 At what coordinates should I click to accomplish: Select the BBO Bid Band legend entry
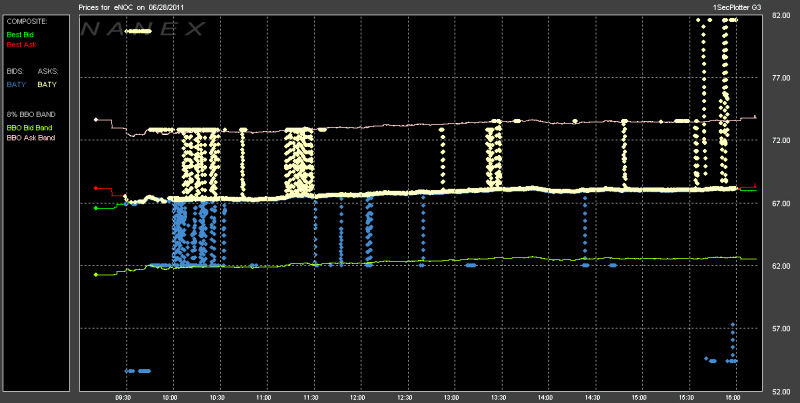tap(27, 127)
